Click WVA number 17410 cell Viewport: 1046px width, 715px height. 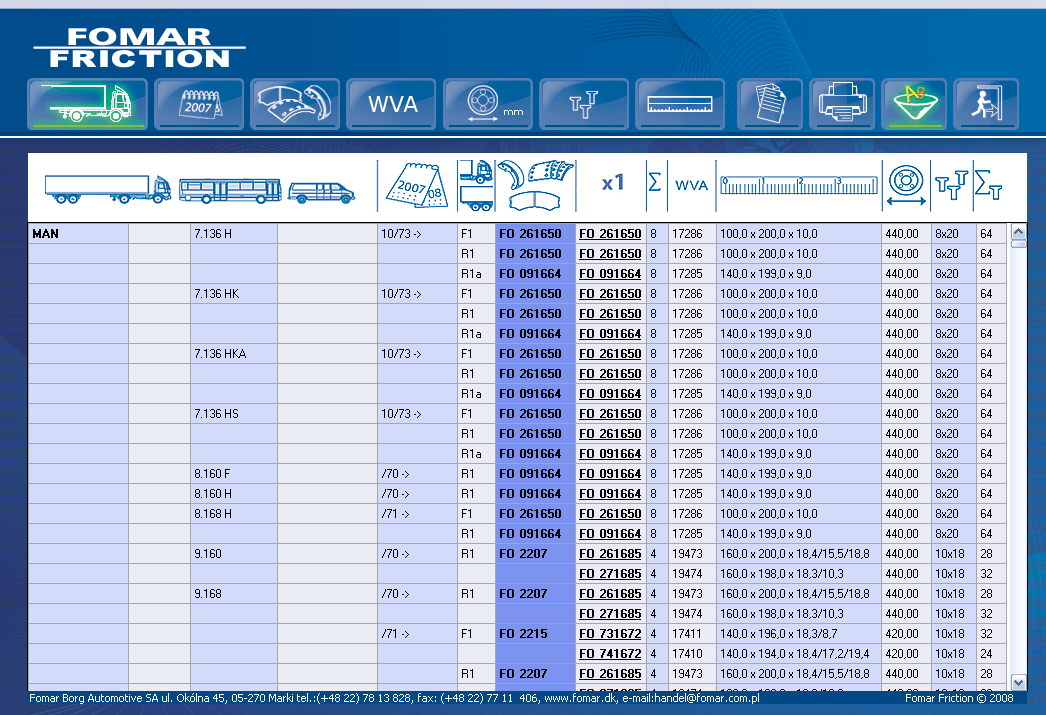click(x=691, y=654)
